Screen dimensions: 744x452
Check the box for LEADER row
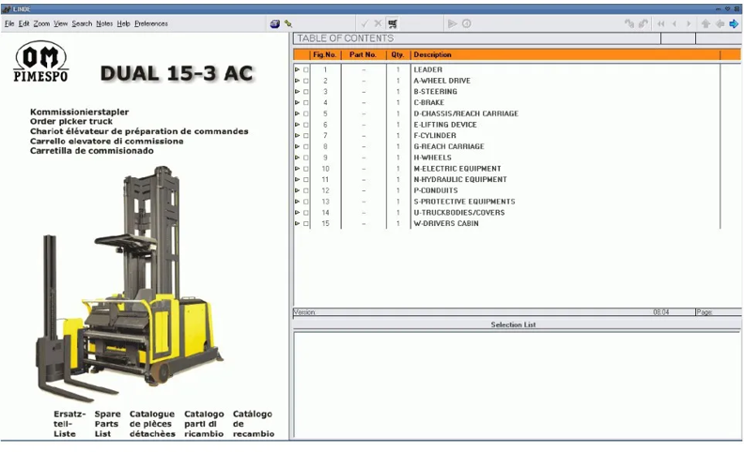click(x=306, y=70)
